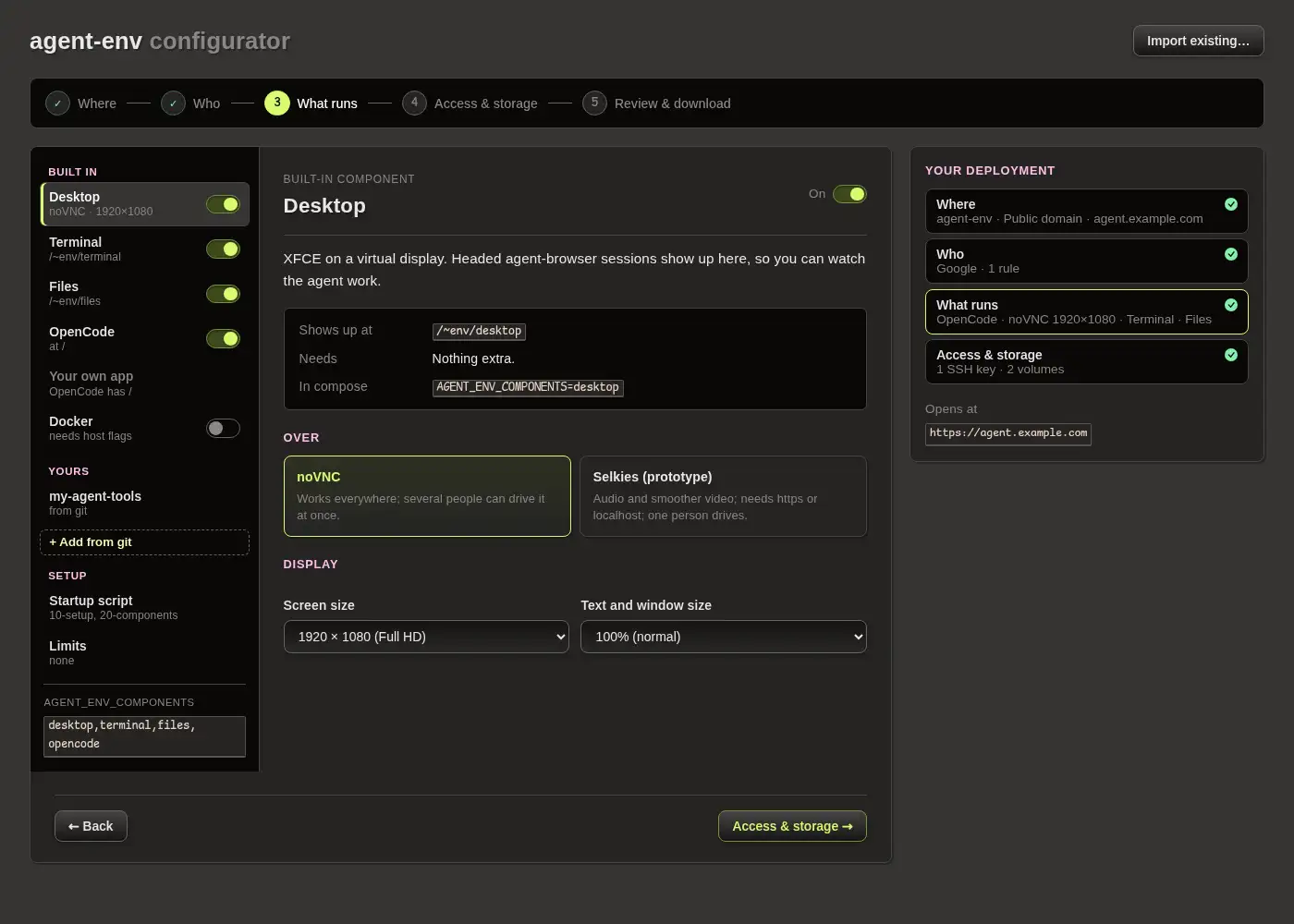
Task: Continue to Access & storage button
Action: [792, 826]
